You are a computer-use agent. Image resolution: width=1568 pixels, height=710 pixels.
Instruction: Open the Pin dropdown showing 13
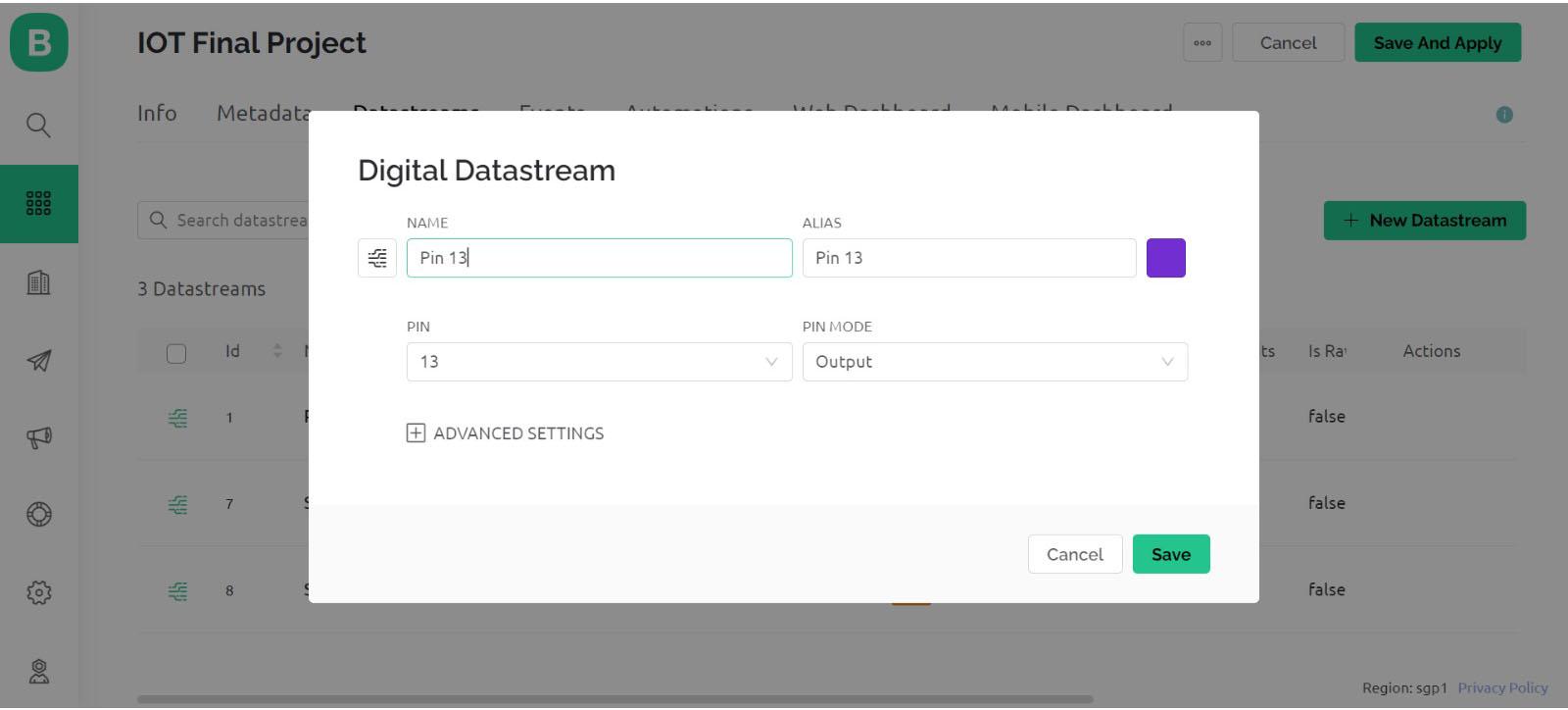pyautogui.click(x=599, y=362)
